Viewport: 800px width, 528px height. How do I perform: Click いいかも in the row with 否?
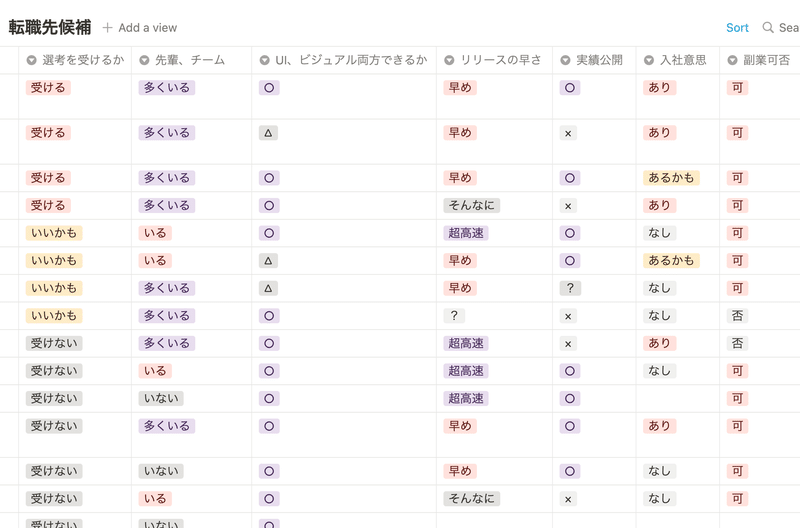(x=54, y=316)
